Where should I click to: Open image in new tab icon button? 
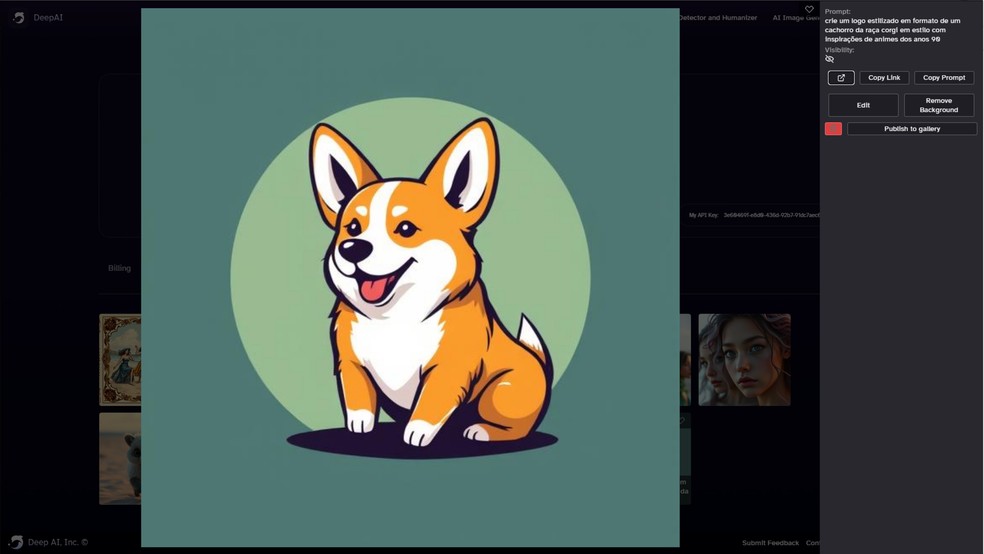841,78
